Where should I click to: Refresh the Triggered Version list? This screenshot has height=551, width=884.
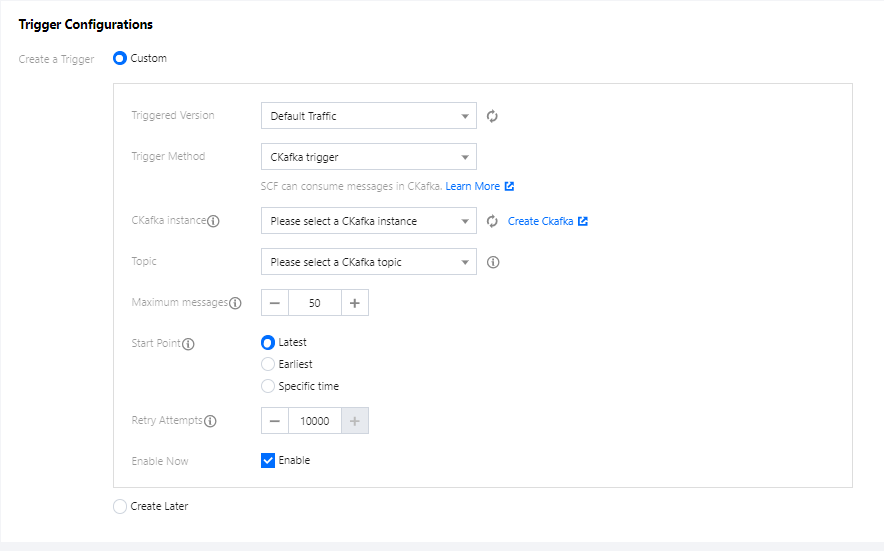(x=492, y=116)
